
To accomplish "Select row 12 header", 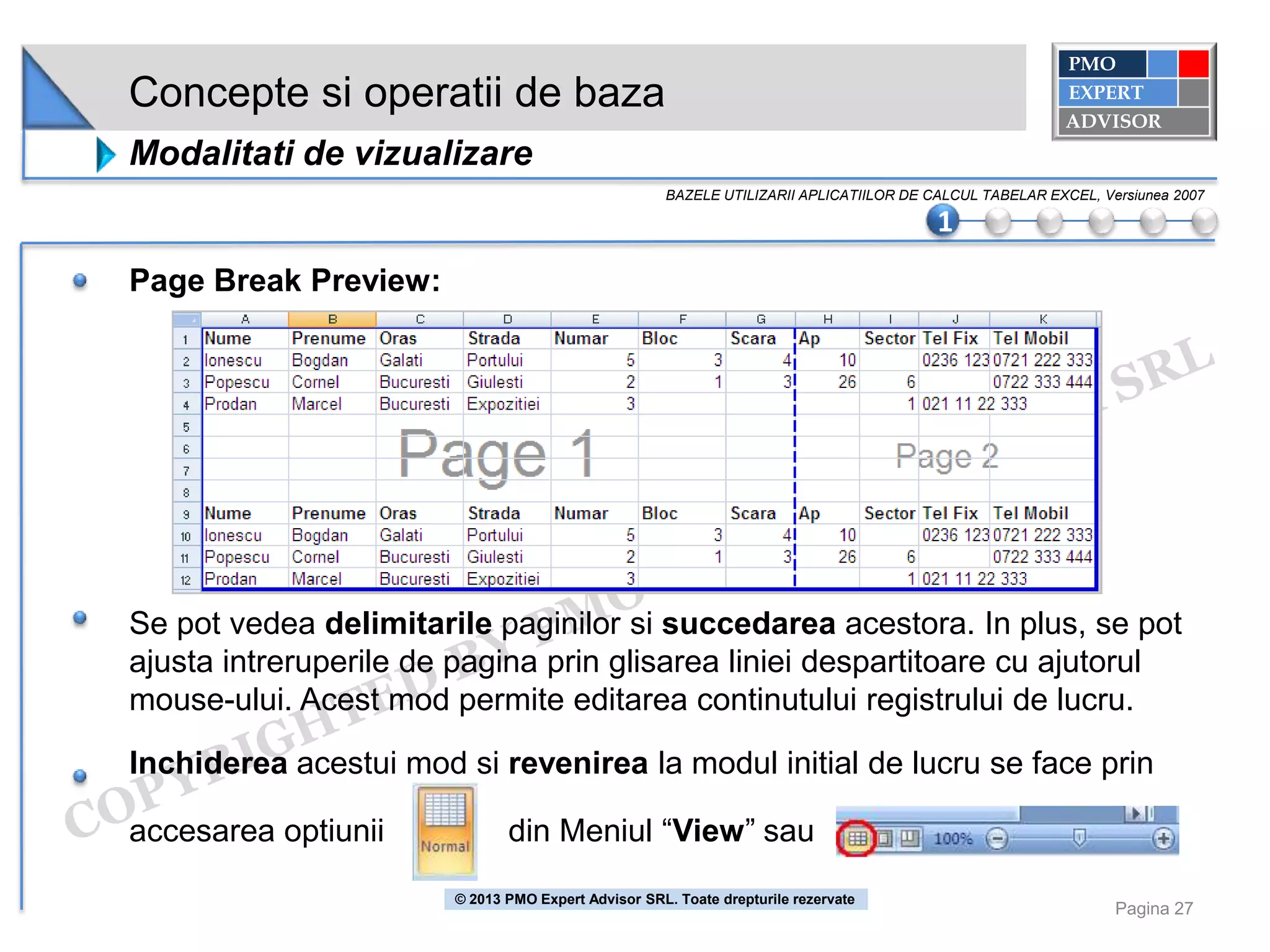I will pos(186,580).
